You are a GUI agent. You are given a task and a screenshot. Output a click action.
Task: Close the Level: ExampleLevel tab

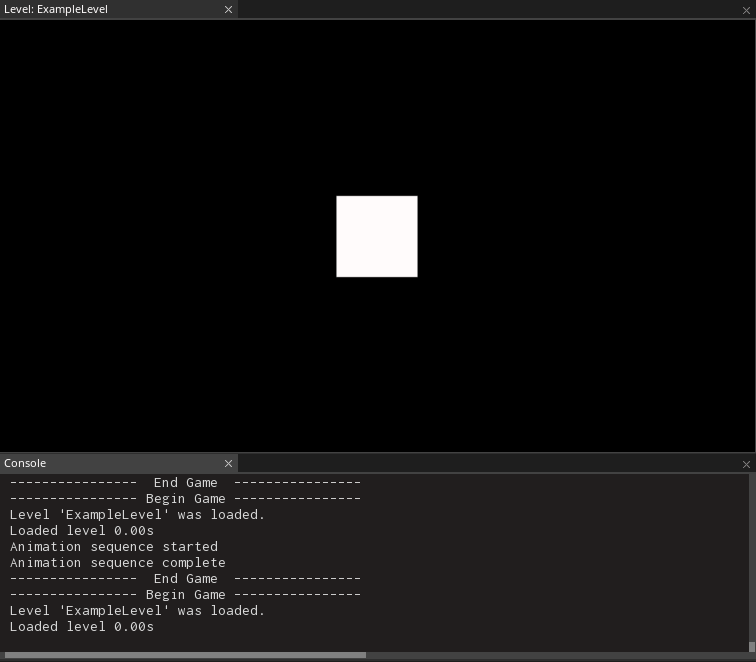click(x=229, y=10)
